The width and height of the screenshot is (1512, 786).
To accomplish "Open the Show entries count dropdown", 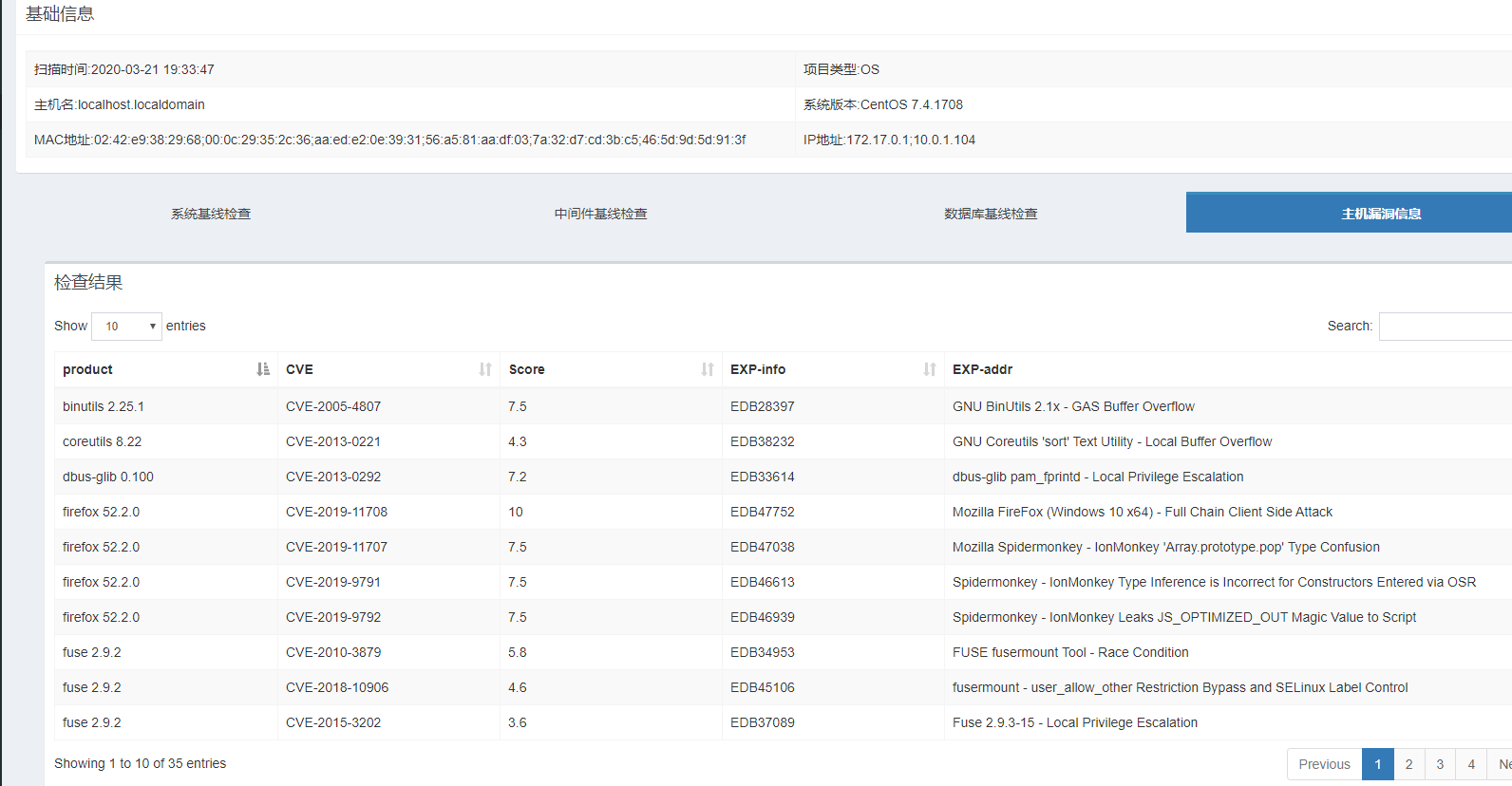I will pos(126,327).
